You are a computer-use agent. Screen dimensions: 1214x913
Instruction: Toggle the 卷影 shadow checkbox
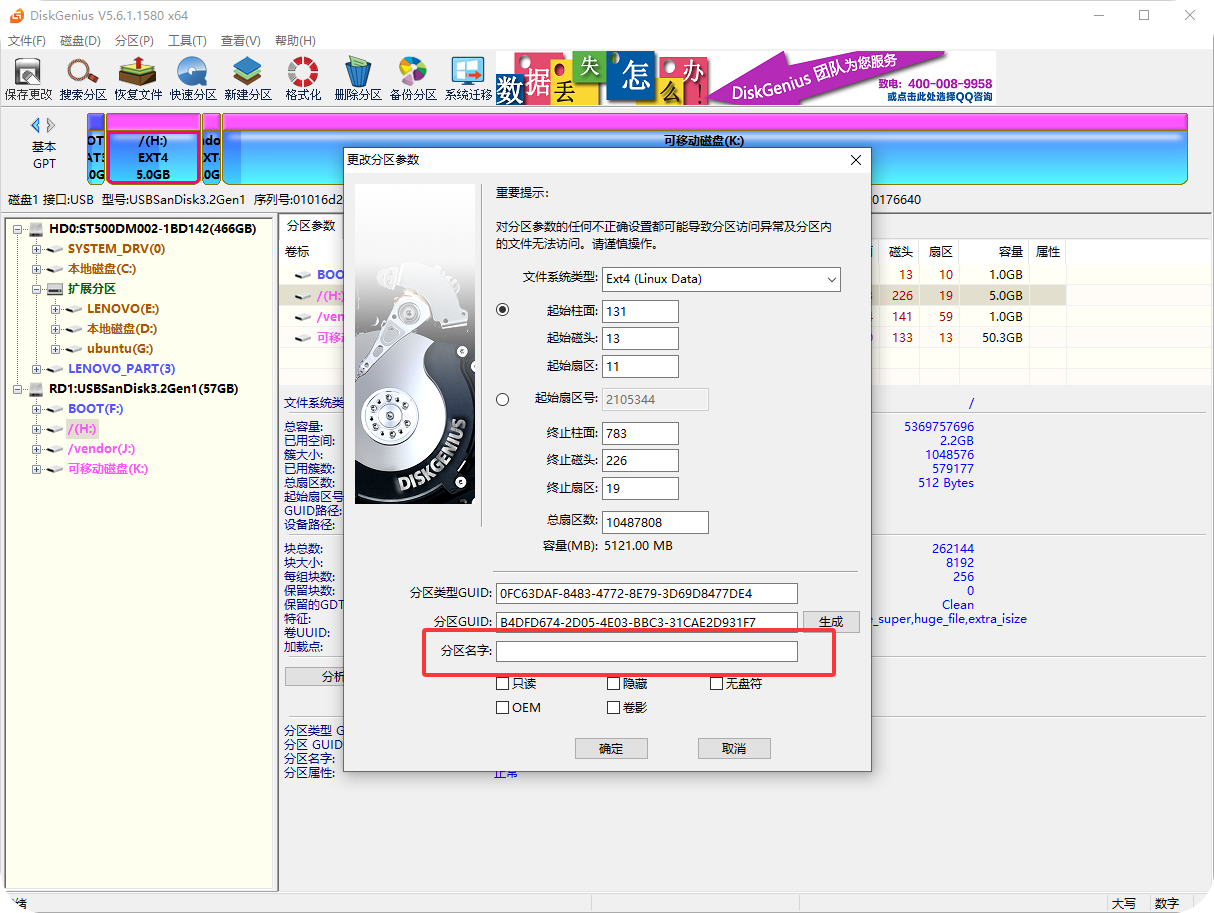tap(614, 708)
